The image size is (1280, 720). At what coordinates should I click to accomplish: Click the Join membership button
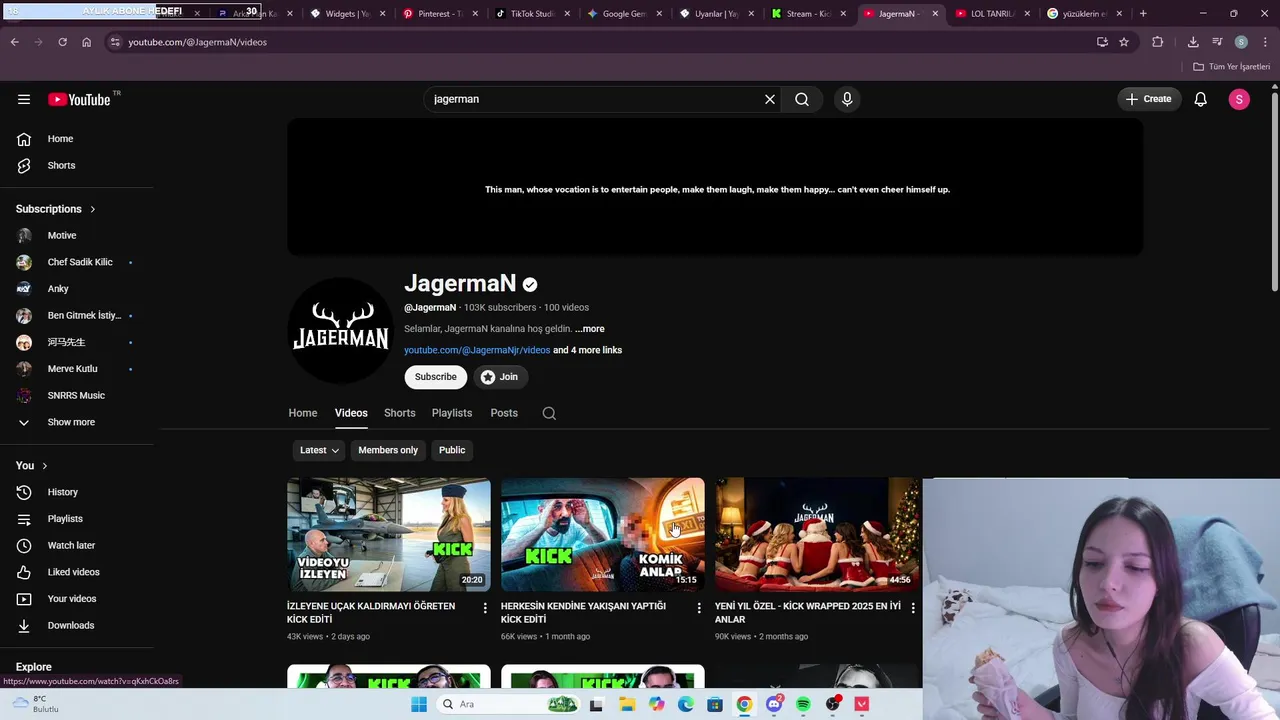pos(500,377)
